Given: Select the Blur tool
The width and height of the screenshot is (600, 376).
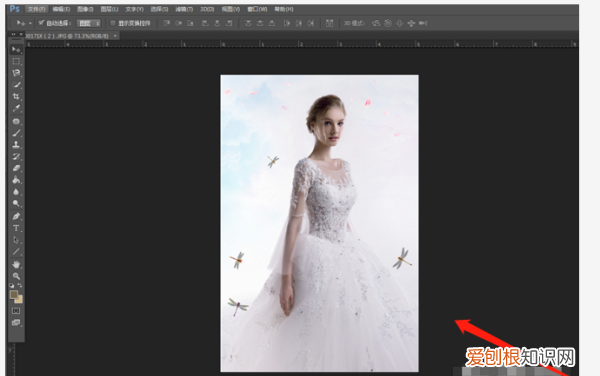Looking at the screenshot, I should coord(16,192).
